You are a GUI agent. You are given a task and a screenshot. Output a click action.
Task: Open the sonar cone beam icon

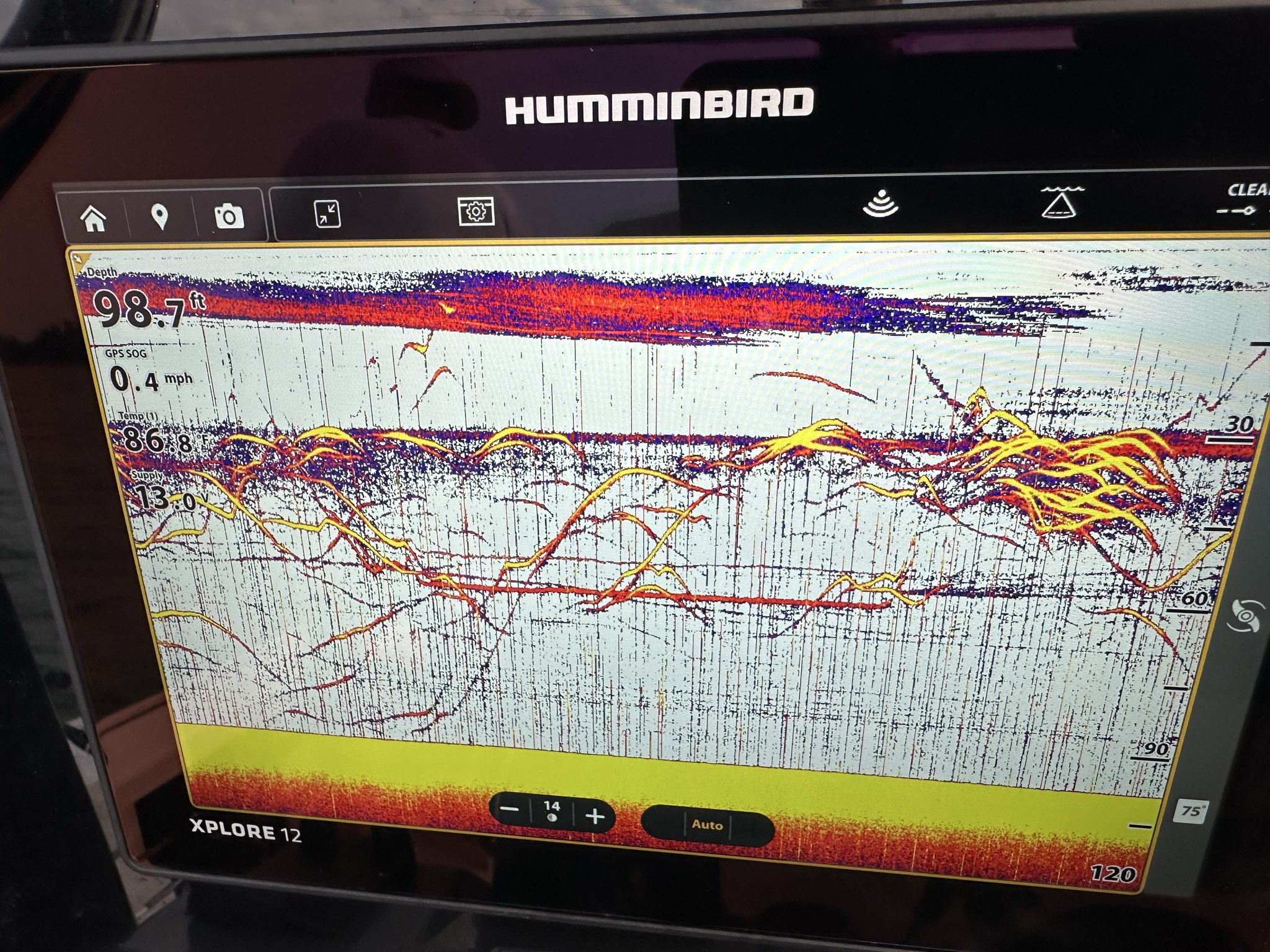(1062, 202)
